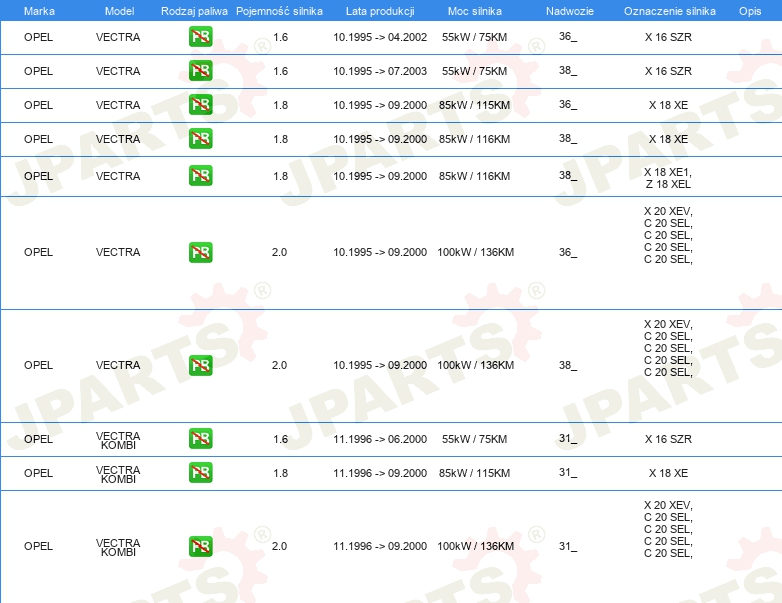782x603 pixels.
Task: Click OPEL in the X 18 XE1, Z 18 XEL row
Action: click(x=38, y=176)
